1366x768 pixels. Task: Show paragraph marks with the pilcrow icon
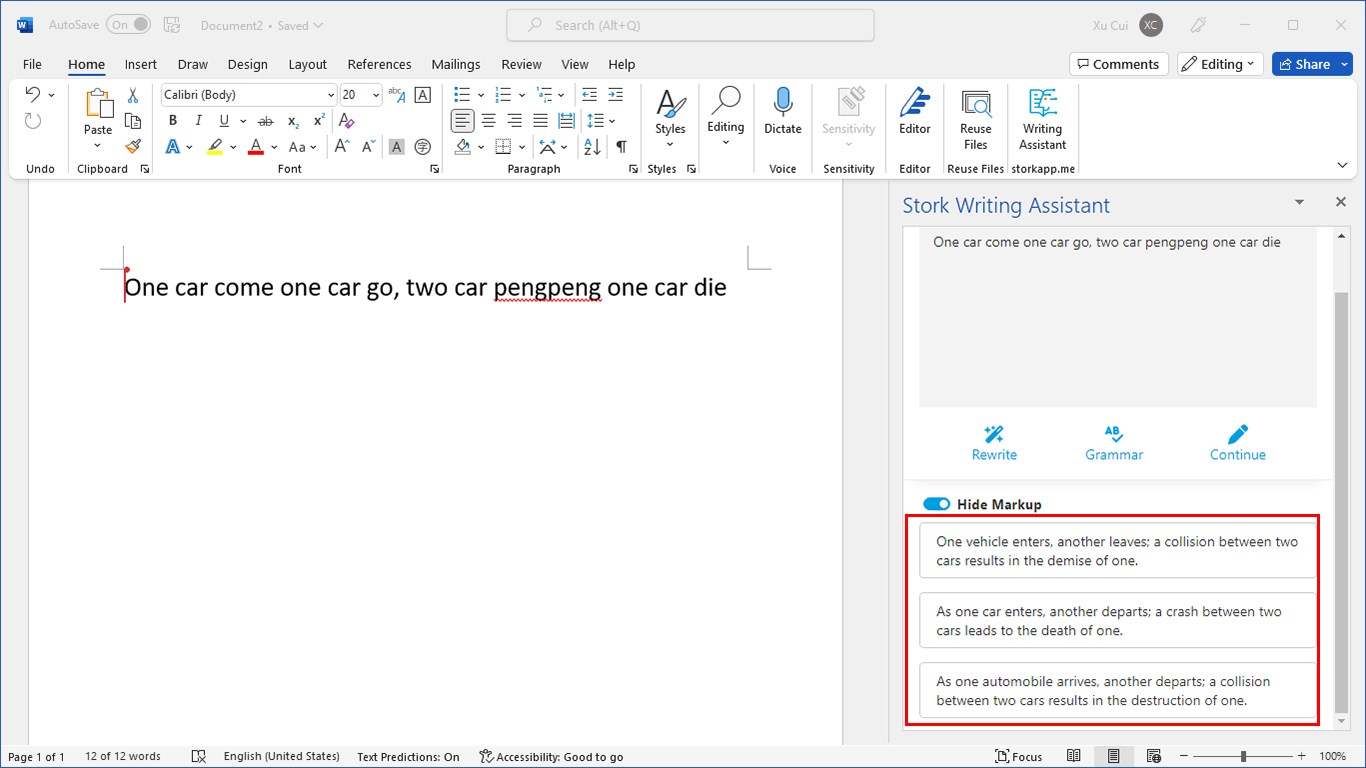coord(621,147)
